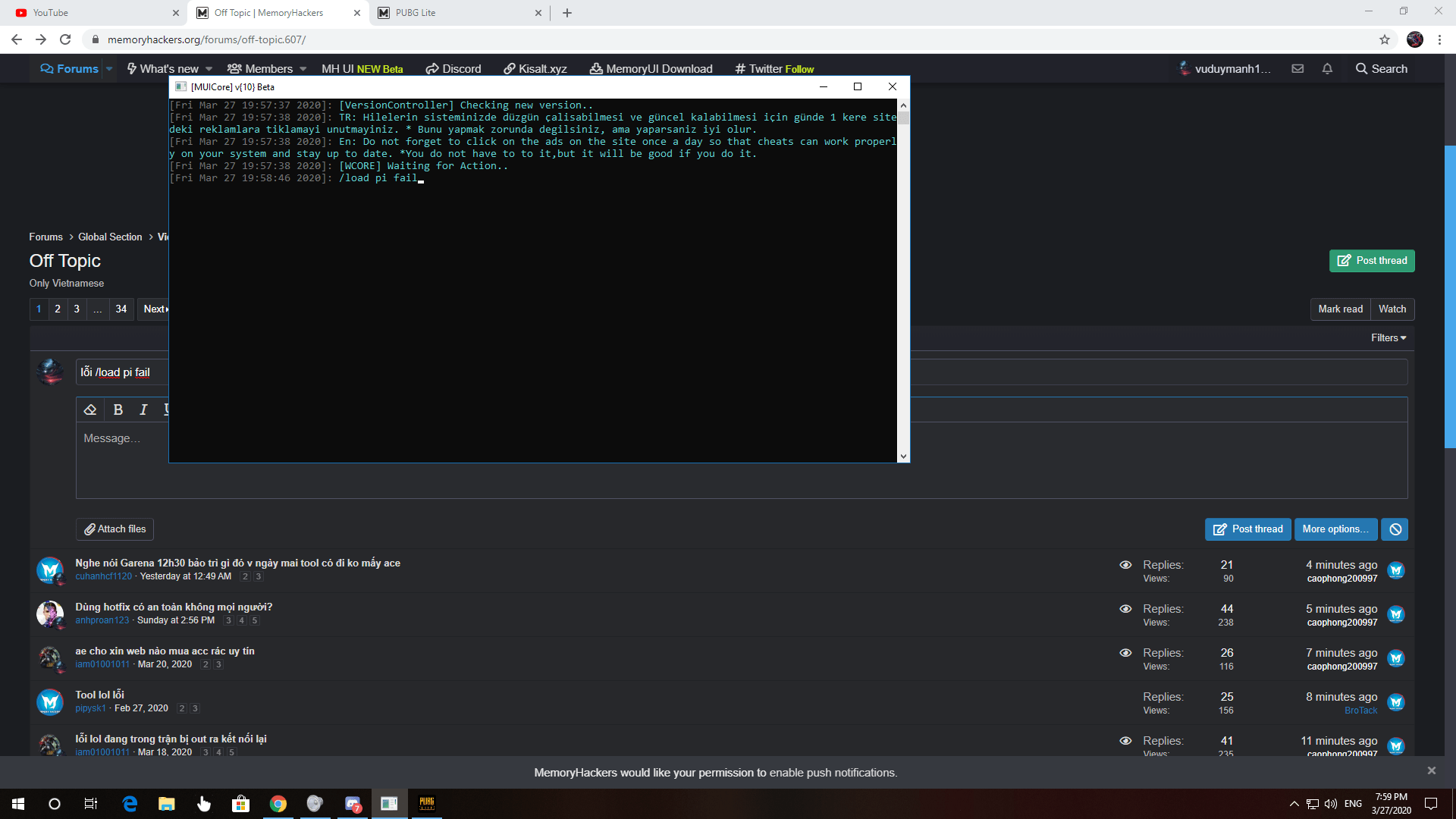
Task: Open Search in forum navigation
Action: pyautogui.click(x=1382, y=69)
